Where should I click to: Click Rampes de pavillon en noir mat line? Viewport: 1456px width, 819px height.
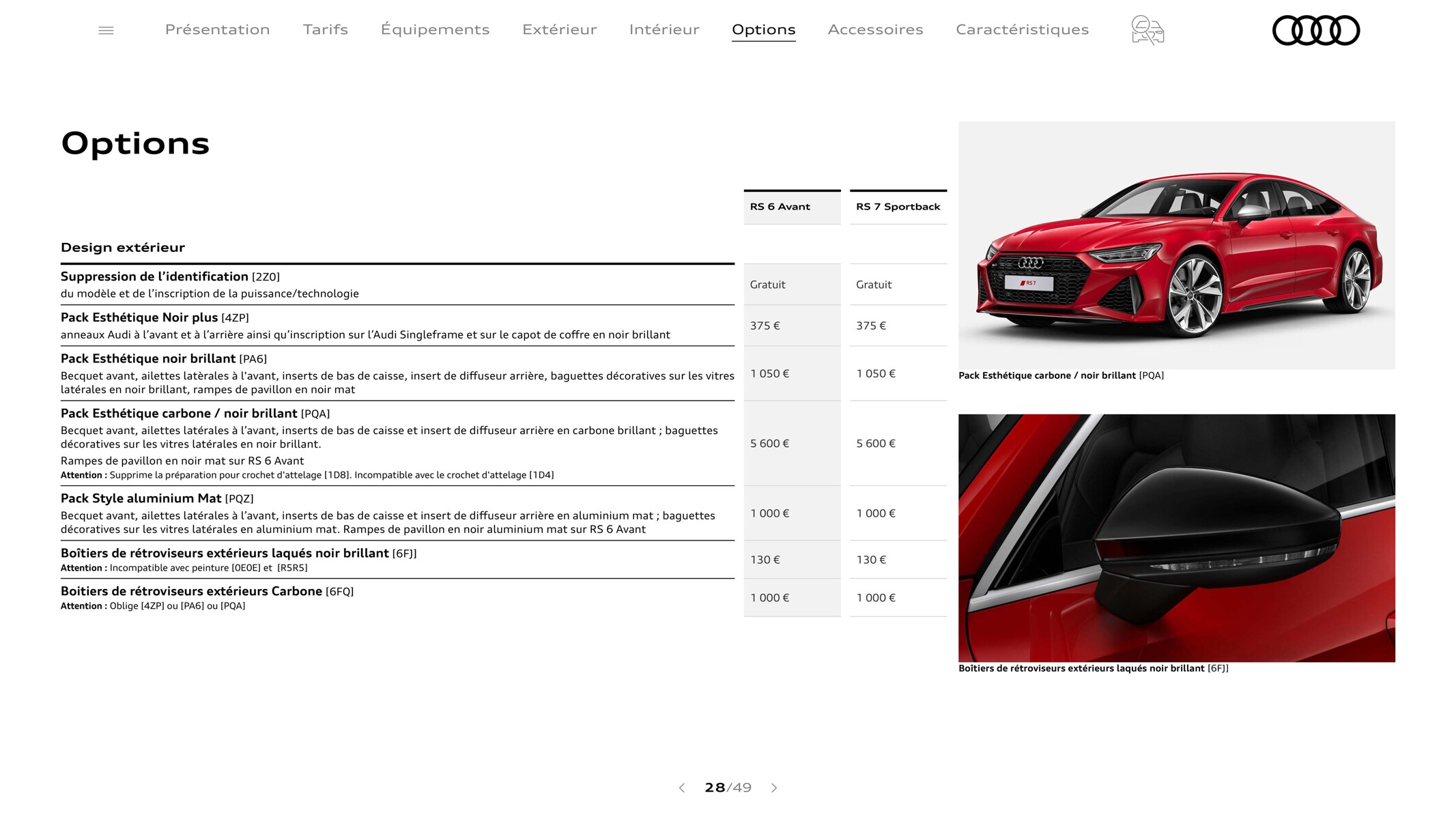[x=182, y=461]
